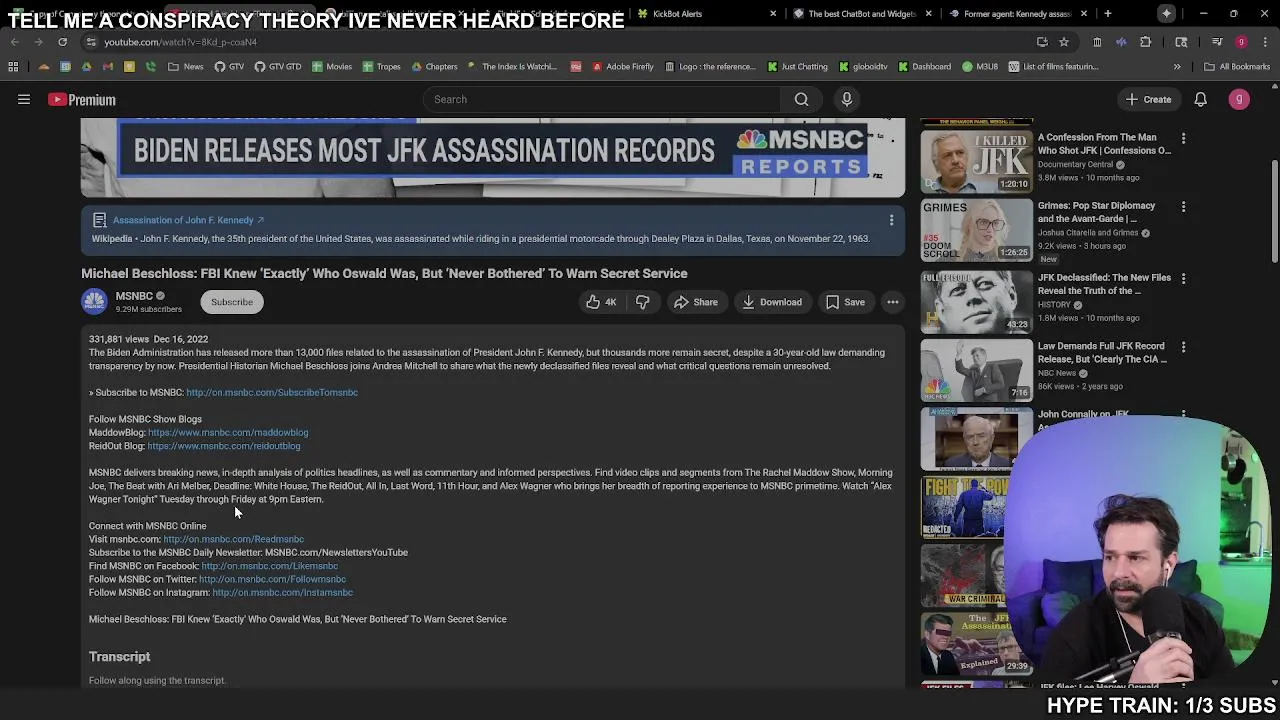The height and width of the screenshot is (720, 1280).
Task: Open the Just Chatting bookmark
Action: coord(798,67)
